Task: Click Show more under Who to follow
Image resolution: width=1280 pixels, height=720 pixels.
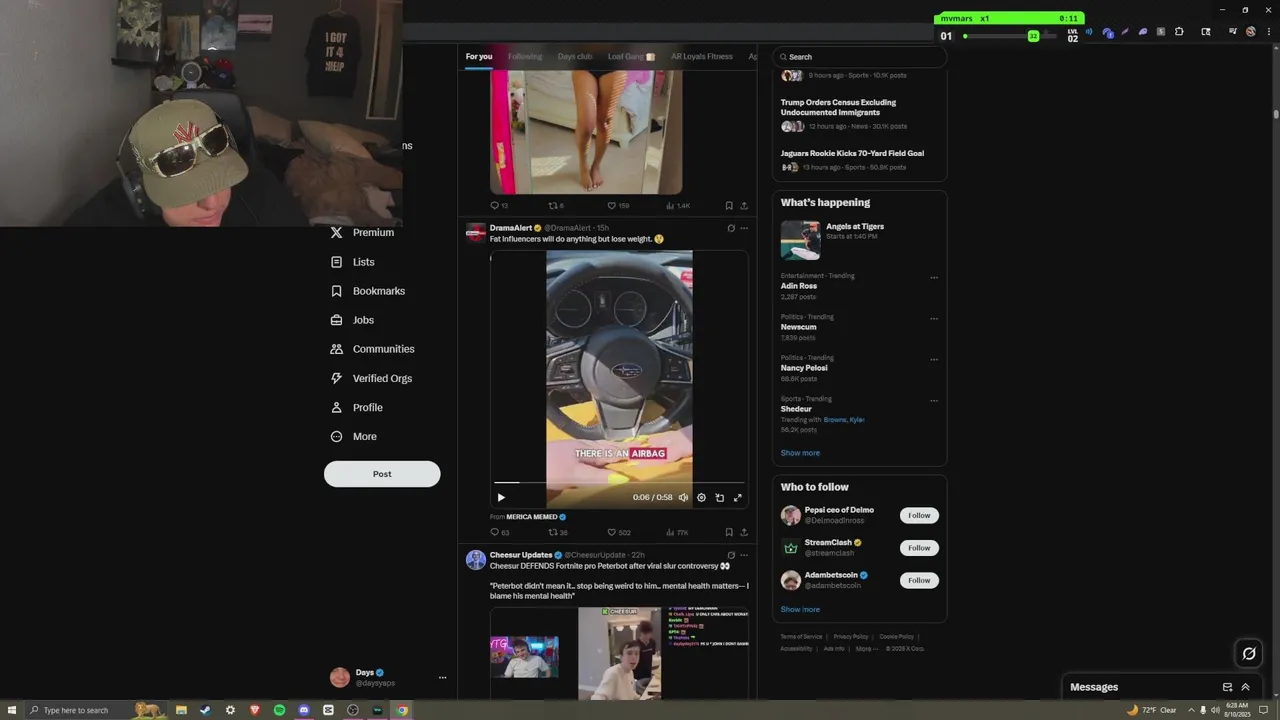Action: (800, 609)
